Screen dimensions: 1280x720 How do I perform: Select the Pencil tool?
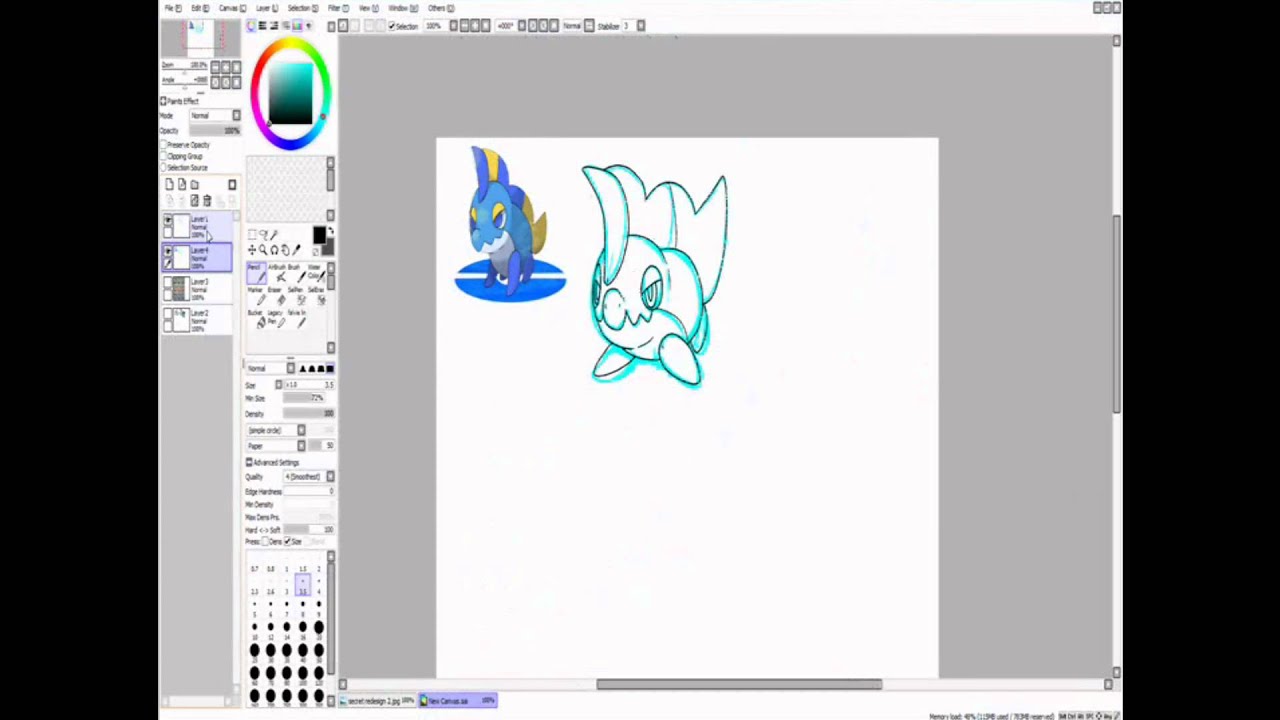point(257,273)
